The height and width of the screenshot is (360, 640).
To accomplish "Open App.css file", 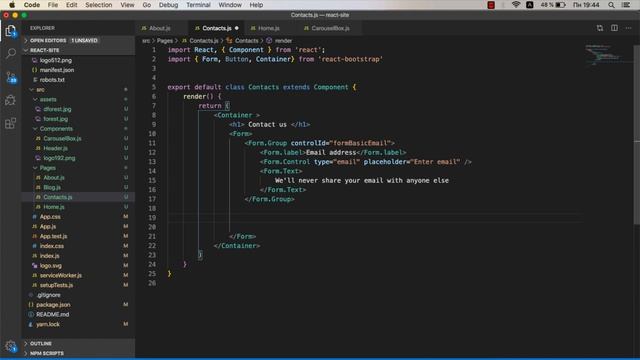I will click(78, 217).
